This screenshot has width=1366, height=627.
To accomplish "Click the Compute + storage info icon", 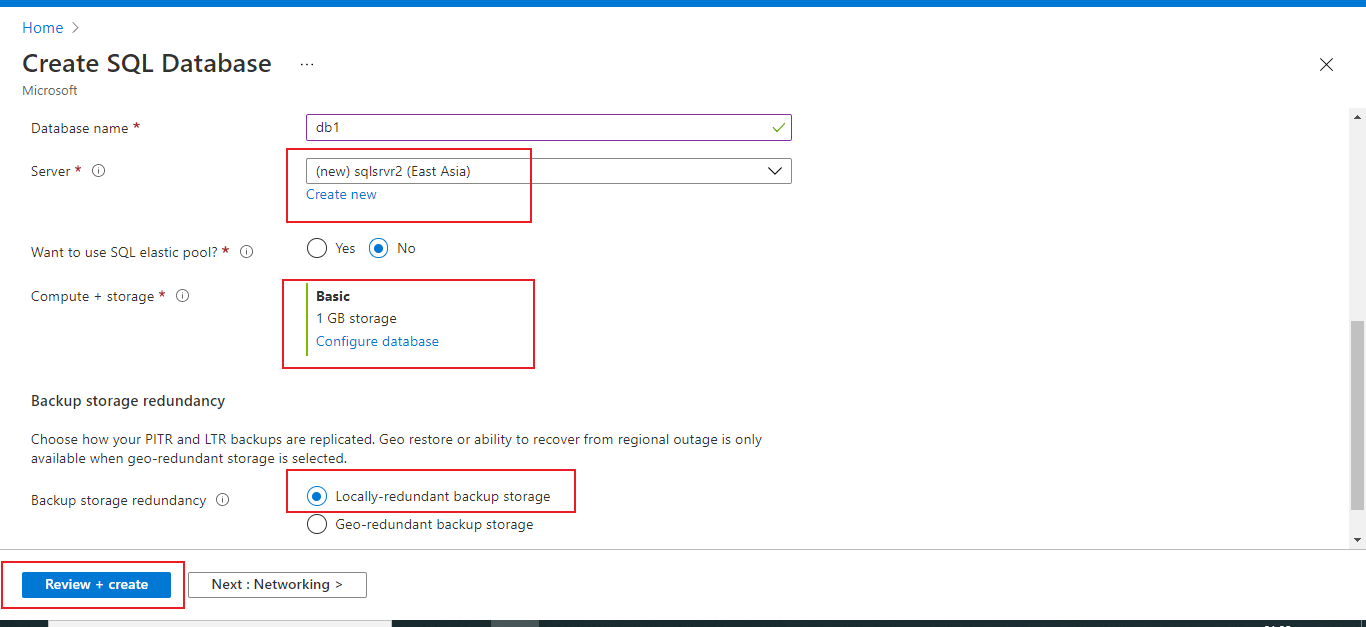I will coord(182,296).
